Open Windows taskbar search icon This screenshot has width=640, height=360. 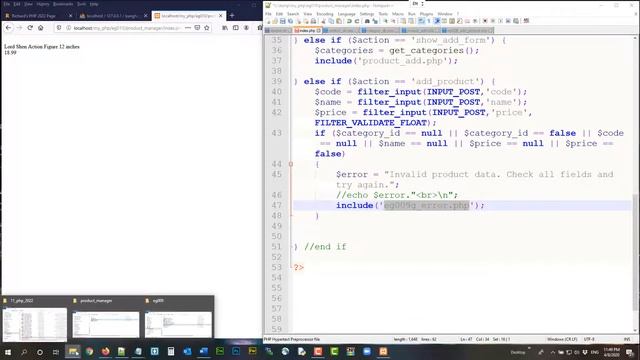(x=24, y=352)
